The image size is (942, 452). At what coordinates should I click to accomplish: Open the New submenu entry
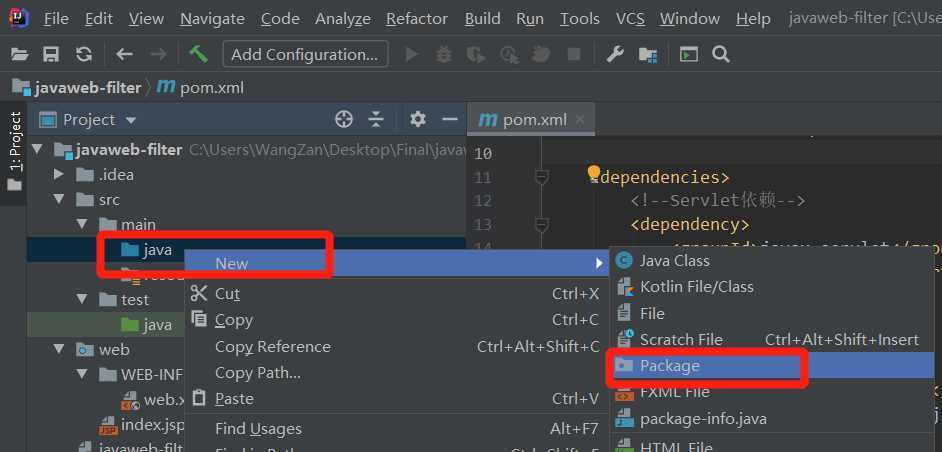395,263
